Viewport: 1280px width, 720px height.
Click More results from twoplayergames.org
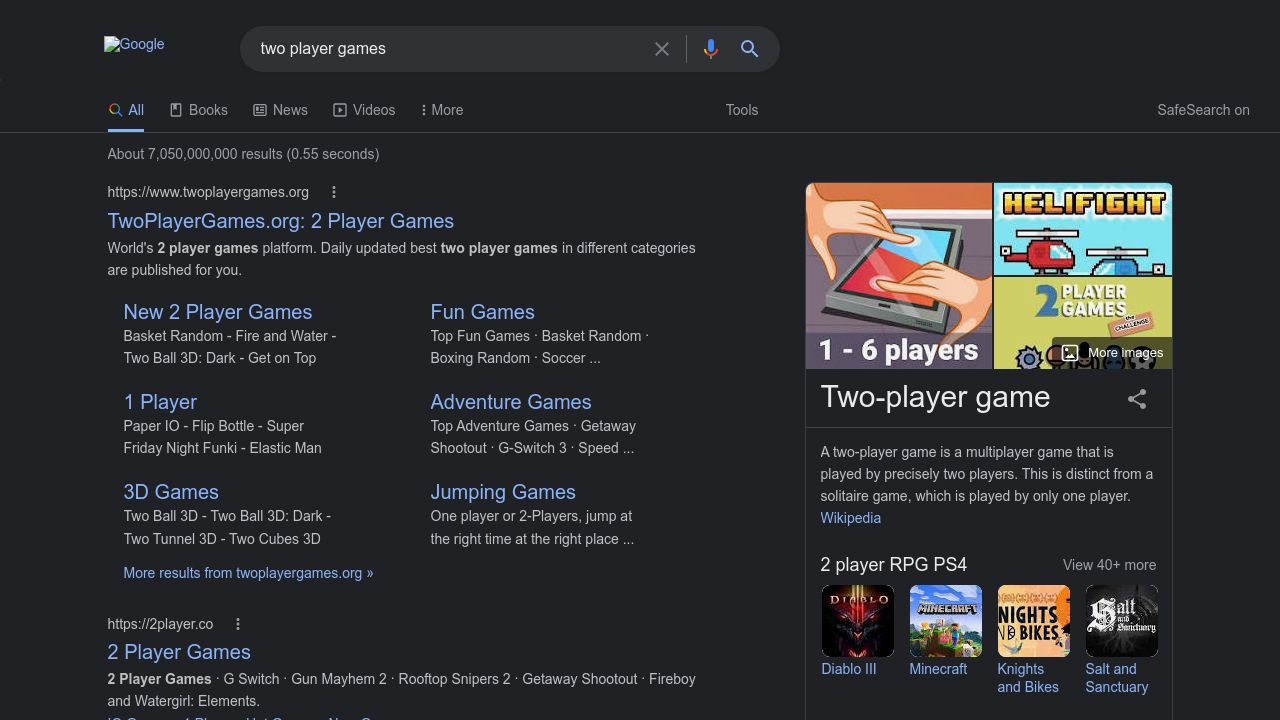248,573
